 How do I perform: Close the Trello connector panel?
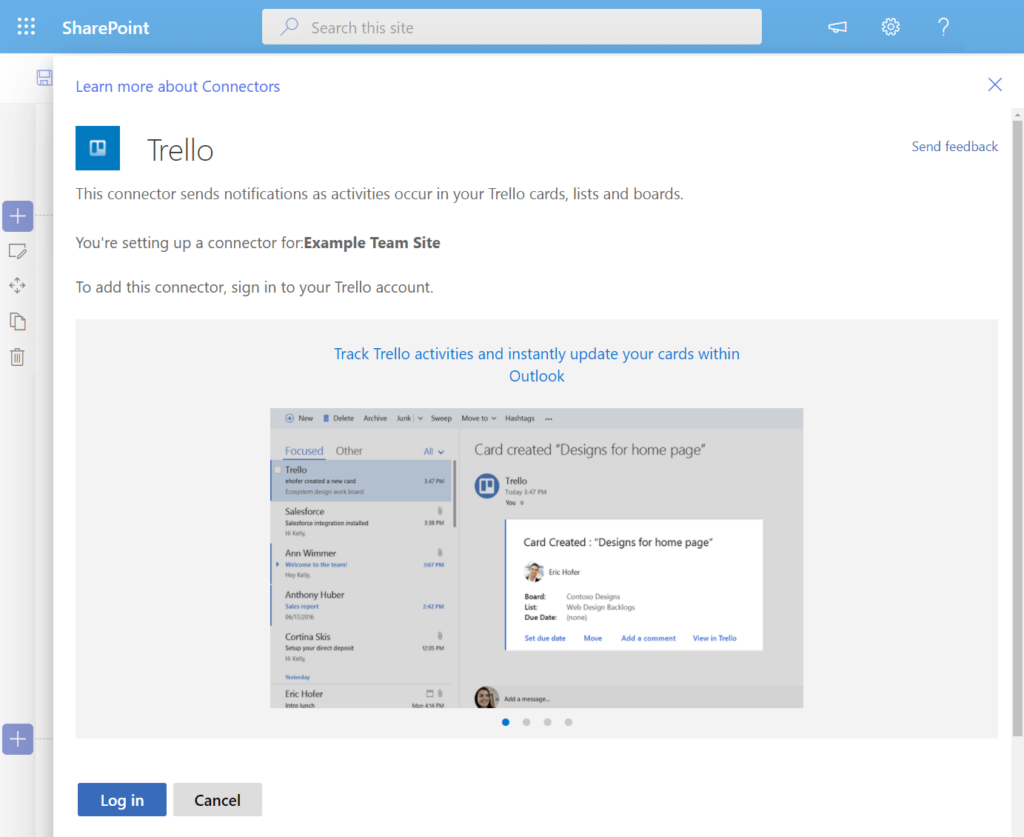point(995,84)
